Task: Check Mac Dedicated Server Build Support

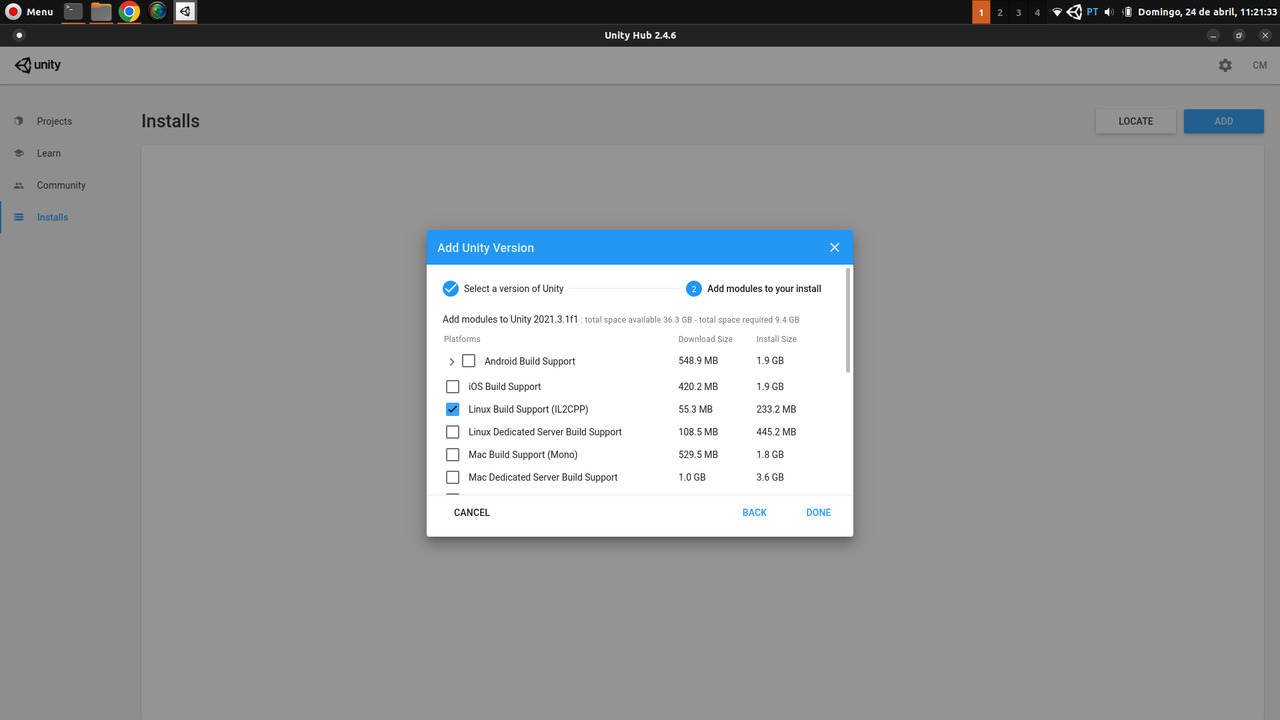Action: click(x=452, y=477)
